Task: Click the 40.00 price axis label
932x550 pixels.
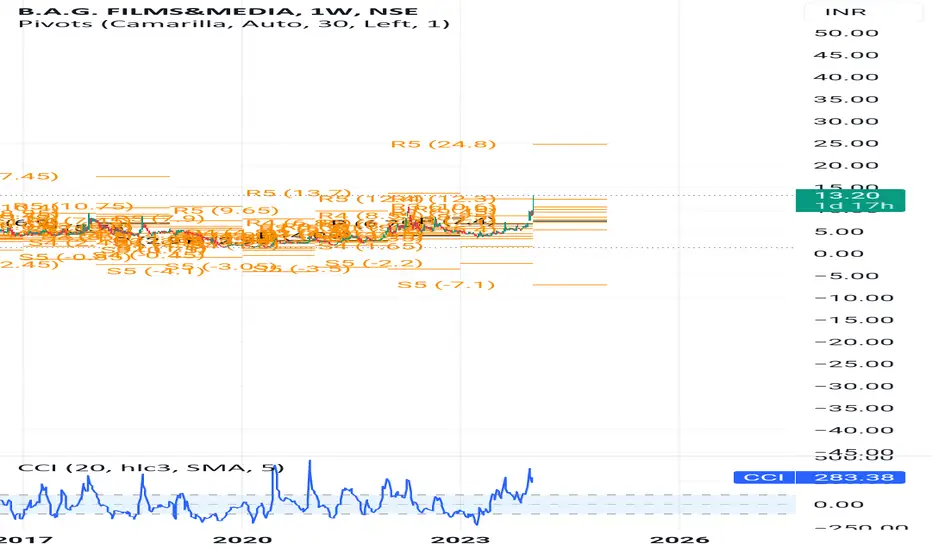Action: [846, 77]
